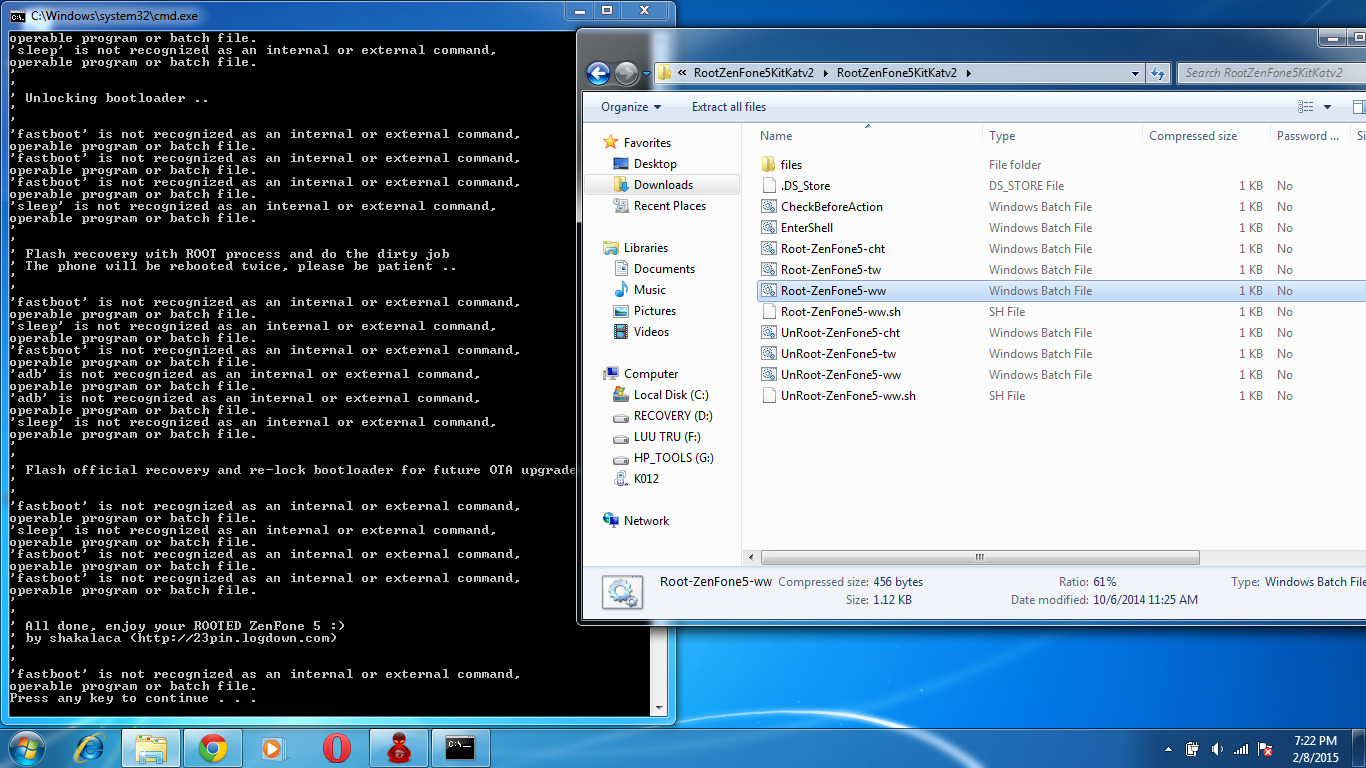1366x768 pixels.
Task: Select UnRoot-ZenFone5-ww.sh file icon
Action: click(768, 396)
